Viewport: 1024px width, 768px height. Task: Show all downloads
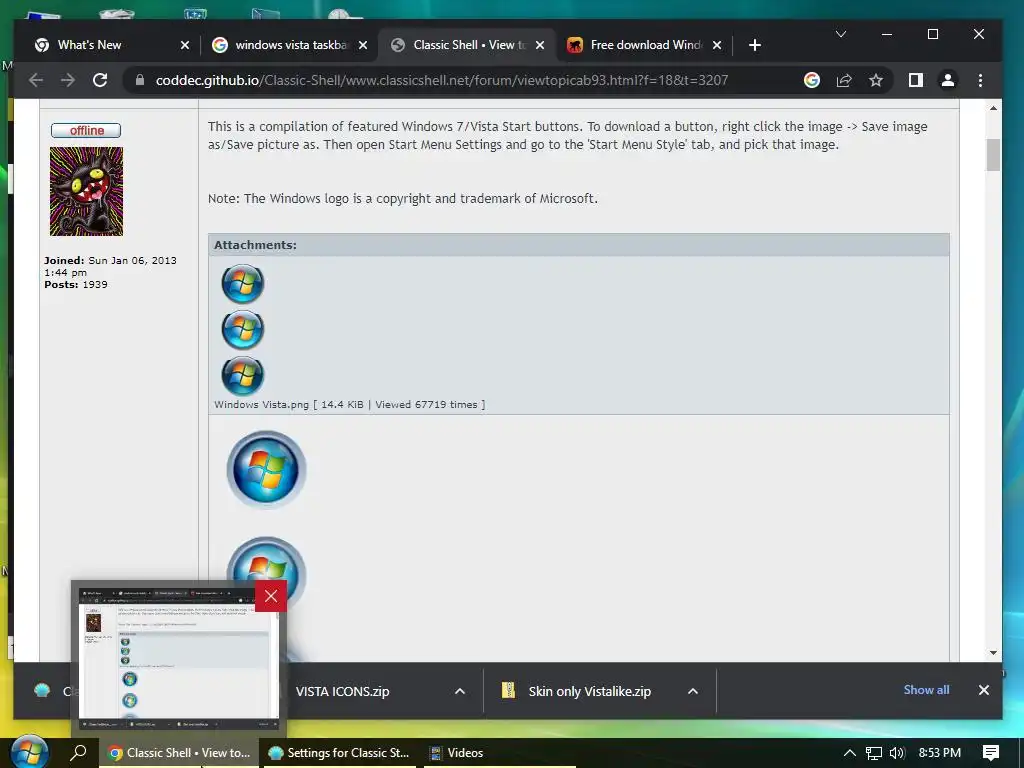click(926, 690)
